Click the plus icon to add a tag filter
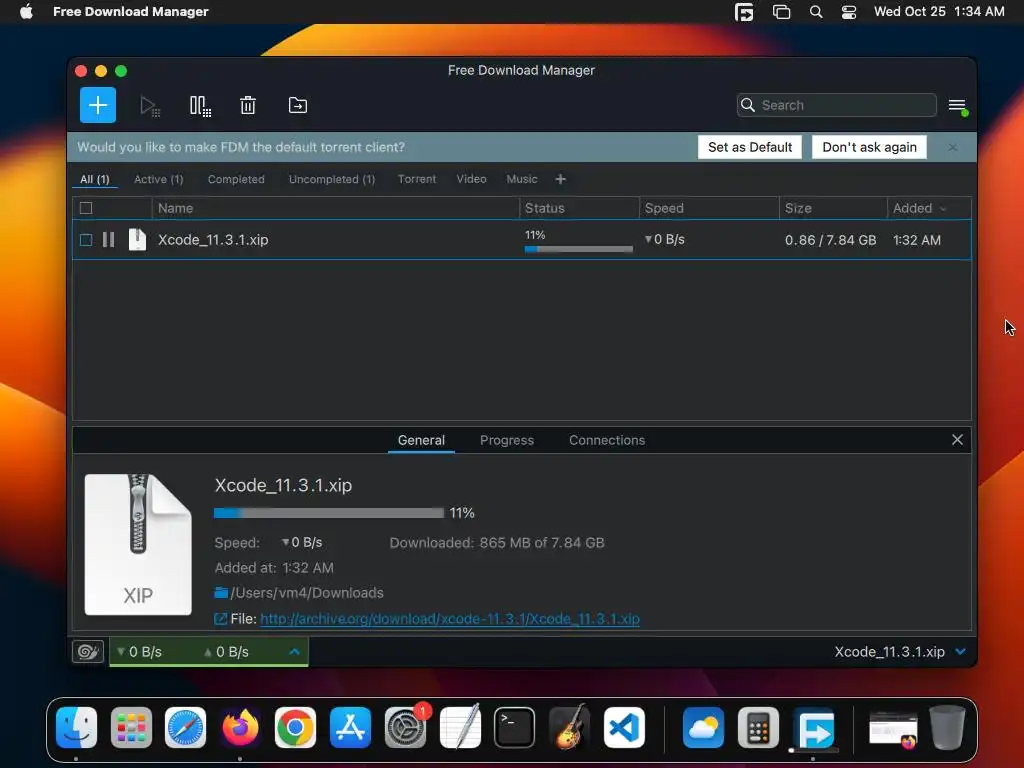1024x768 pixels. (x=560, y=179)
